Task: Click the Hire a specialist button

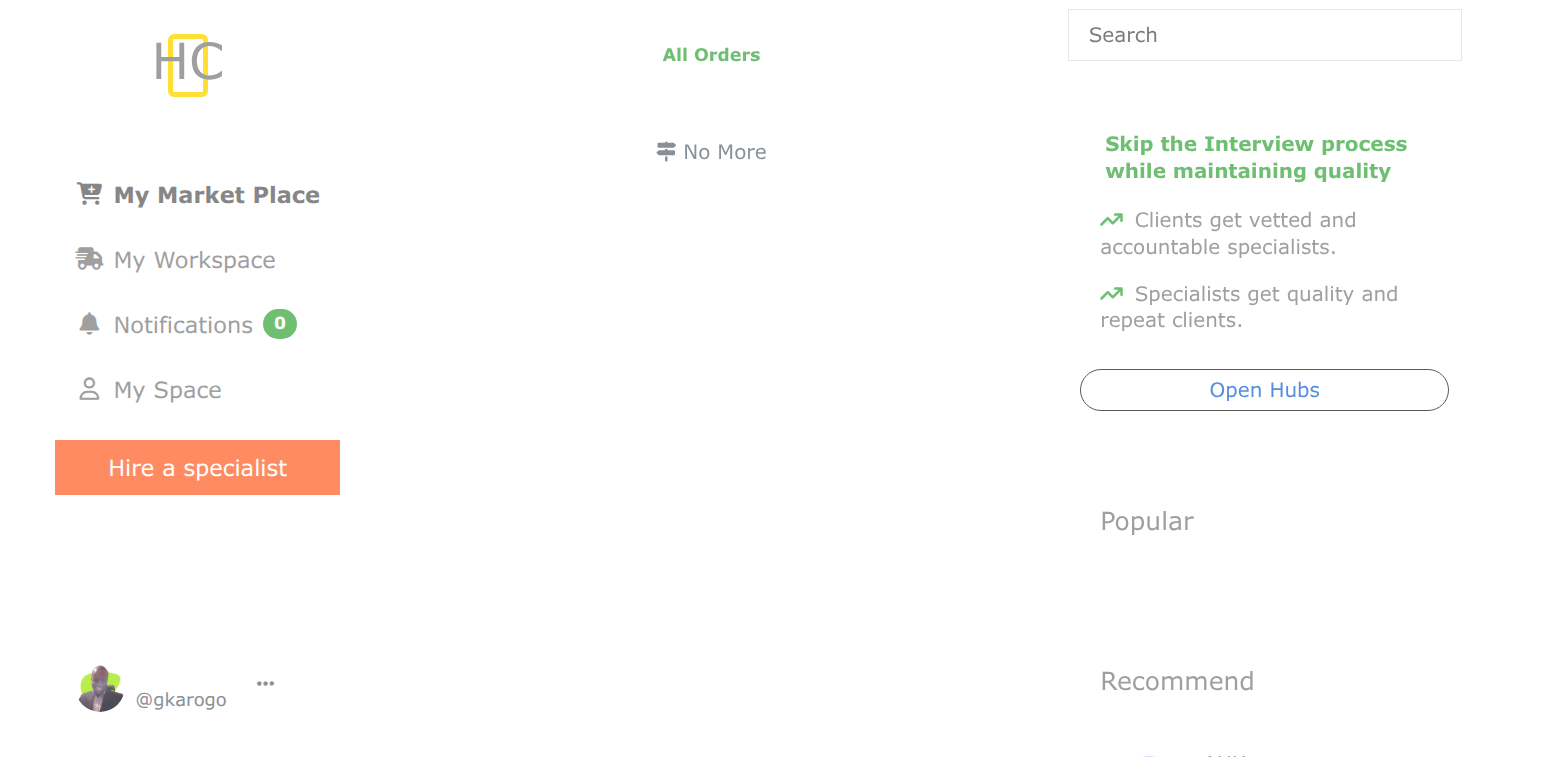Action: [x=197, y=467]
